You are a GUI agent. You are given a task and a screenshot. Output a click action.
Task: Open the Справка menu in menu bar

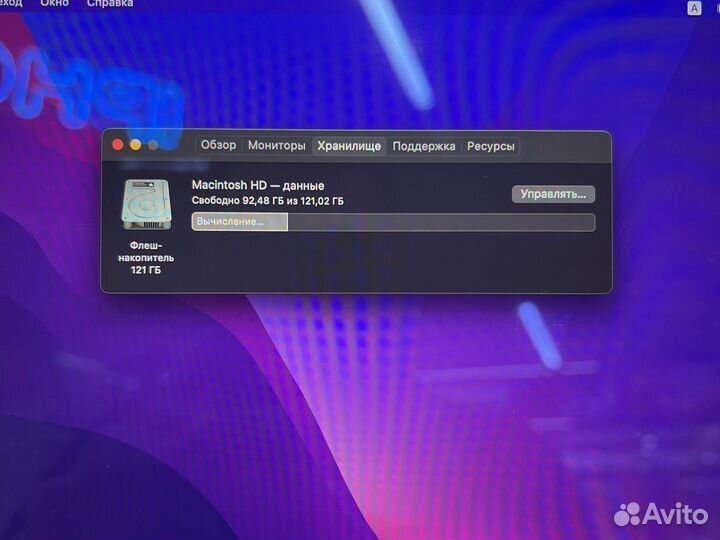(x=109, y=4)
